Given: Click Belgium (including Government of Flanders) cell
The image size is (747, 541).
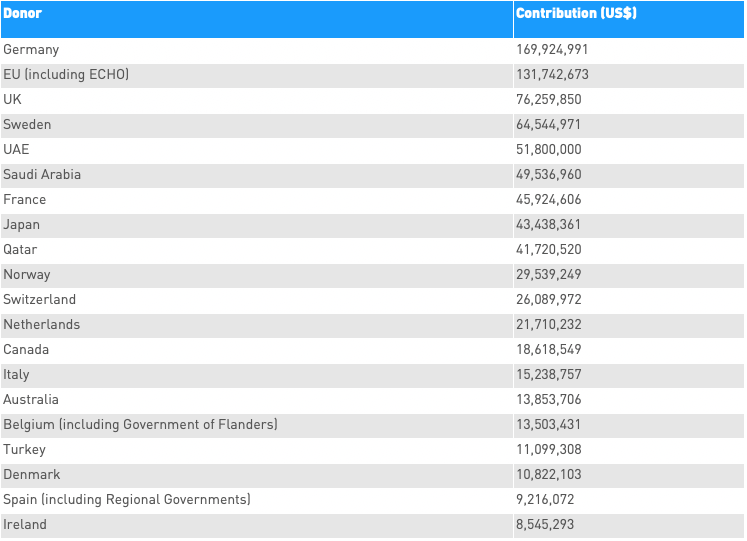Looking at the screenshot, I should pyautogui.click(x=140, y=425).
